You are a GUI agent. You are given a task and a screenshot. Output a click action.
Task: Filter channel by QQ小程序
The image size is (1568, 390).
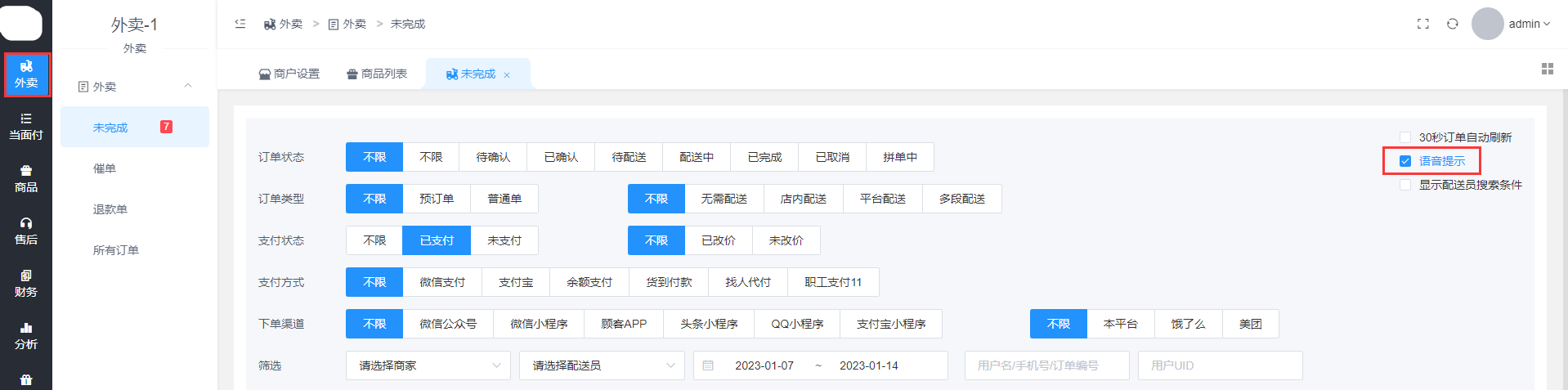pos(797,324)
